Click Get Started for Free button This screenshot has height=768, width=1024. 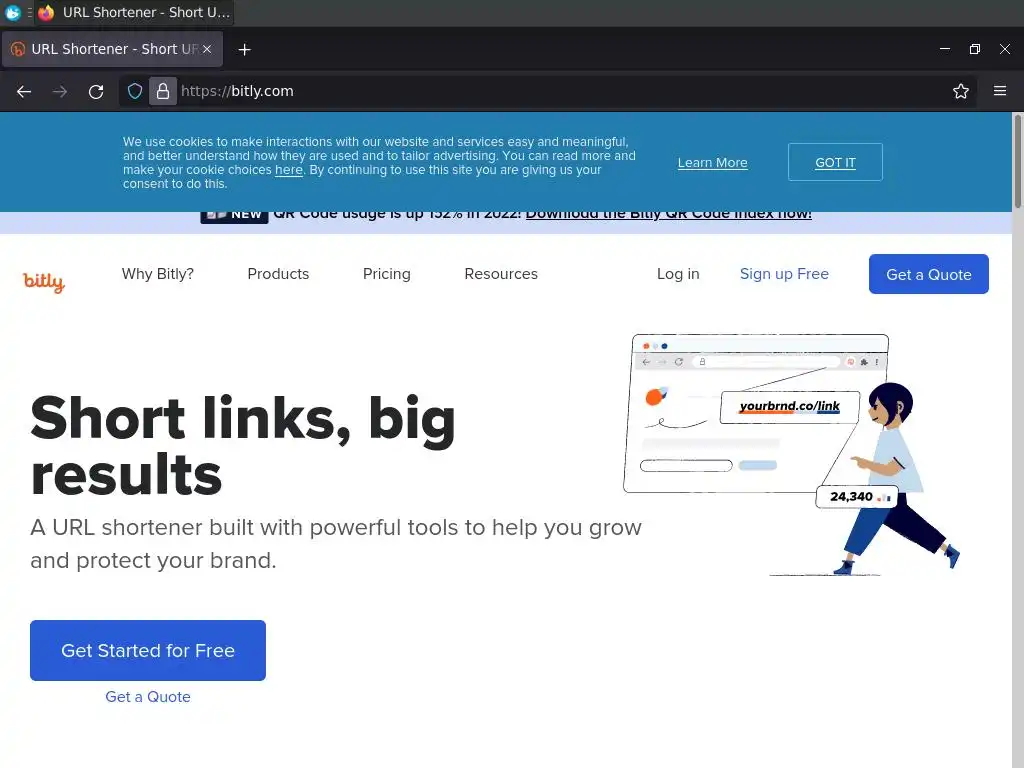[x=148, y=650]
